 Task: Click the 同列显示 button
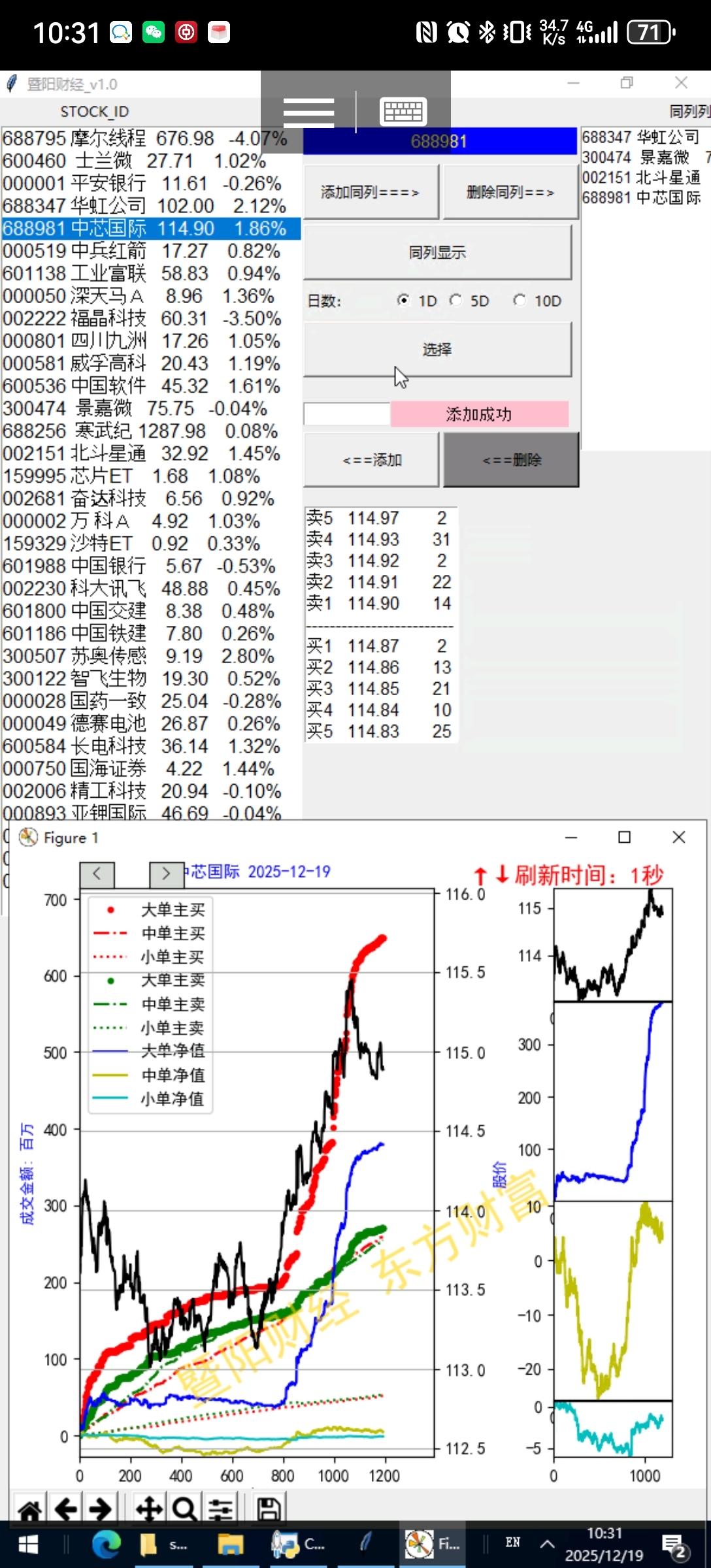tap(437, 252)
